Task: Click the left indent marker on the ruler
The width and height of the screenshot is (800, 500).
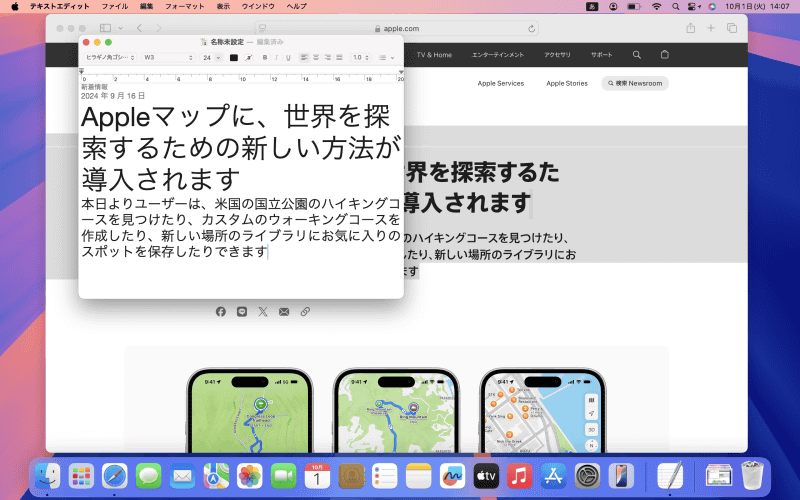Action: [82, 71]
